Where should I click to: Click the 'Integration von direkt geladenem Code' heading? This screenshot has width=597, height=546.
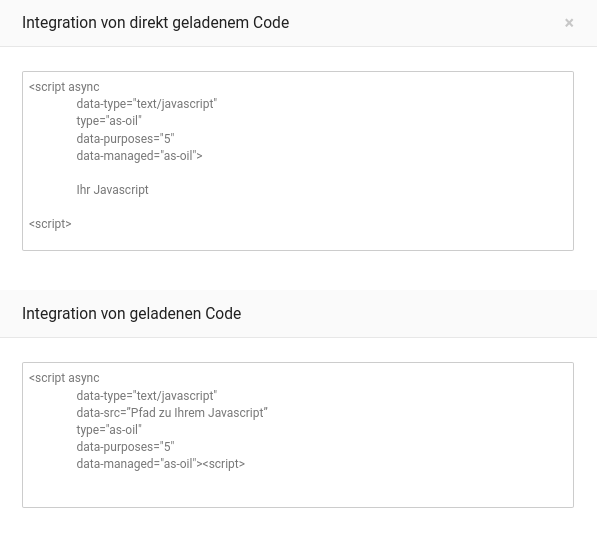(155, 23)
